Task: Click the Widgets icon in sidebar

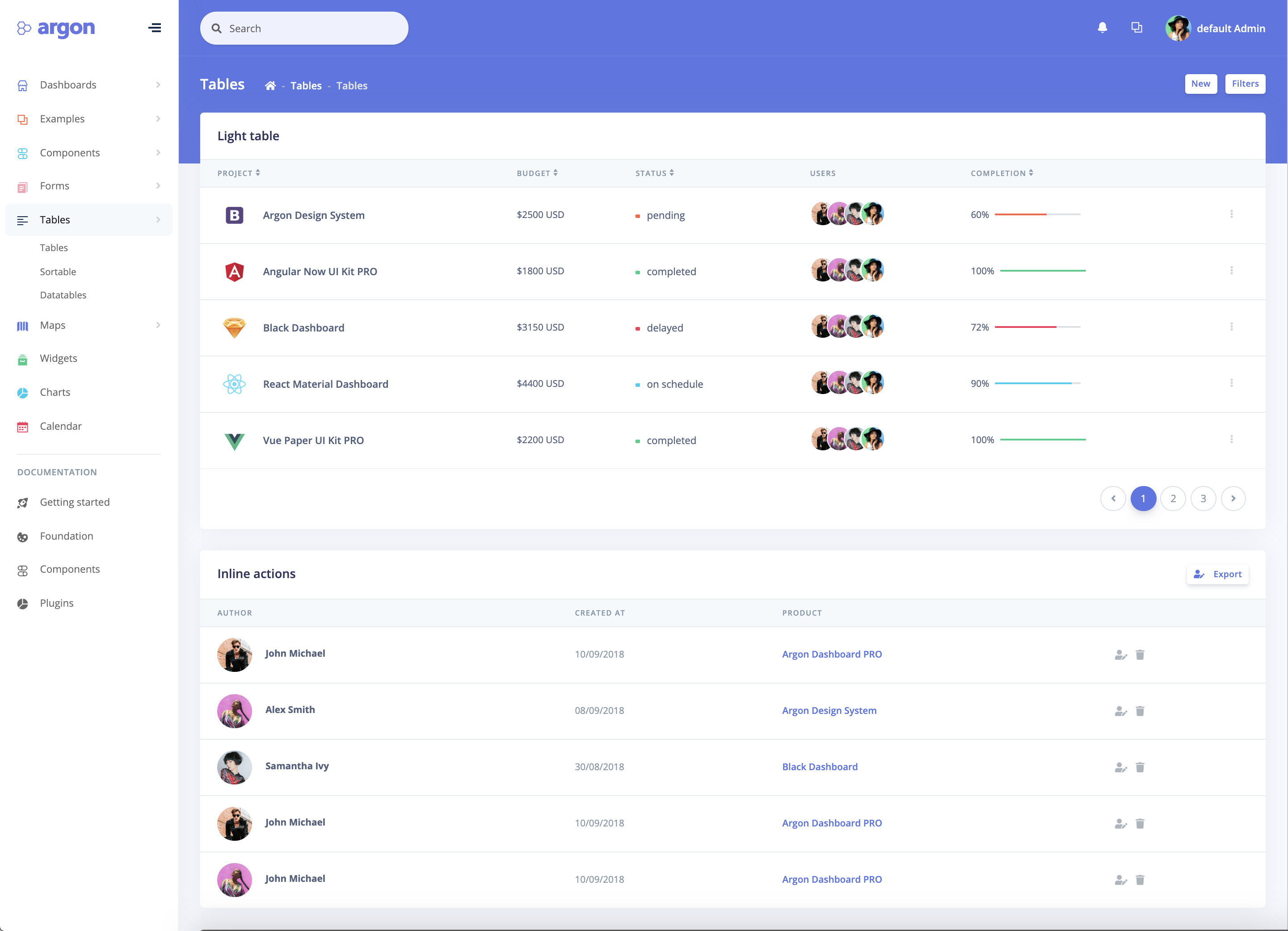Action: click(23, 359)
